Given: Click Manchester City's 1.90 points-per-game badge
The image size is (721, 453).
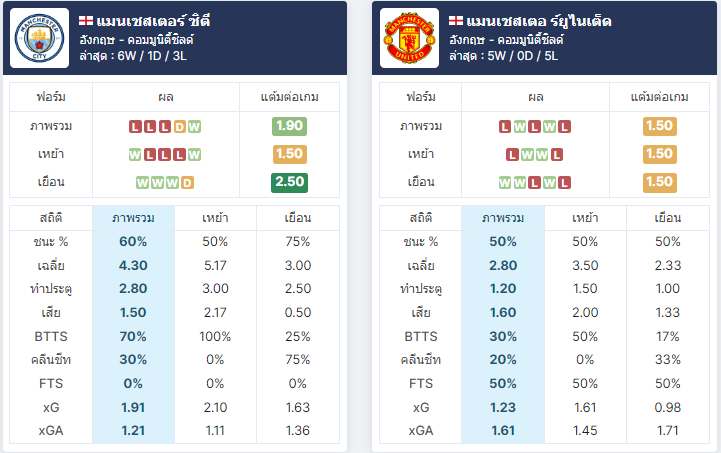Looking at the screenshot, I should pos(289,126).
